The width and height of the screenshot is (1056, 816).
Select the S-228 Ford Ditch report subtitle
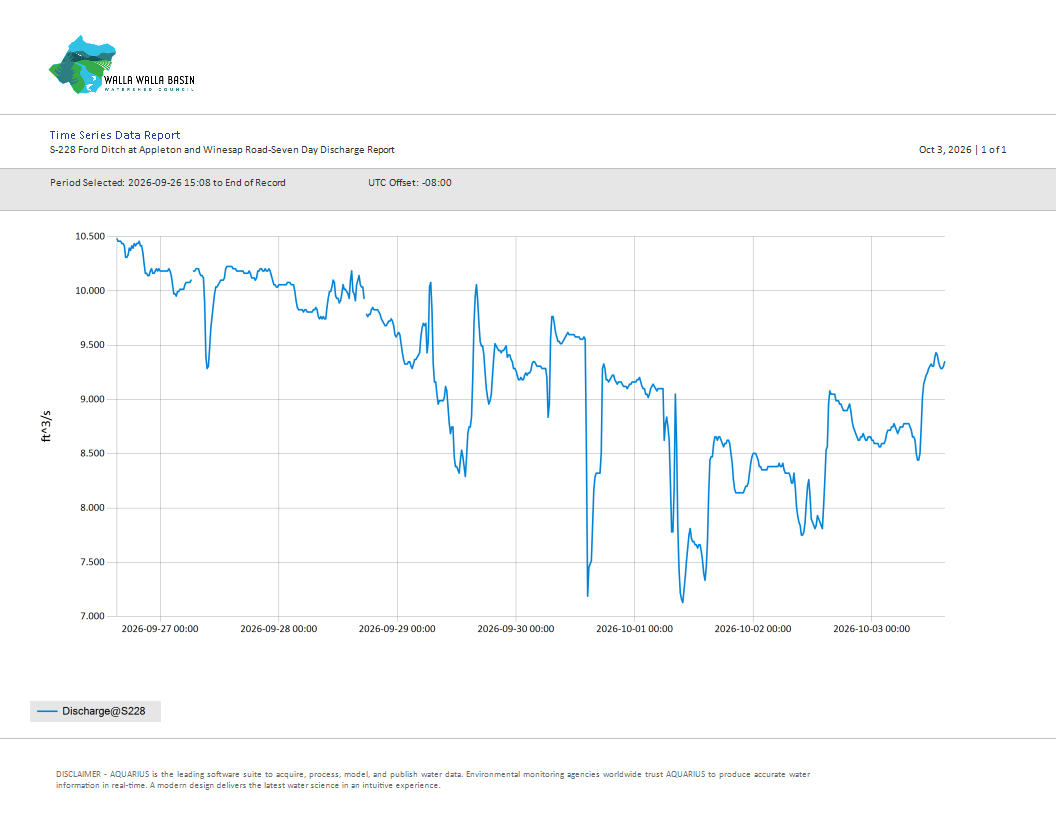click(x=222, y=149)
